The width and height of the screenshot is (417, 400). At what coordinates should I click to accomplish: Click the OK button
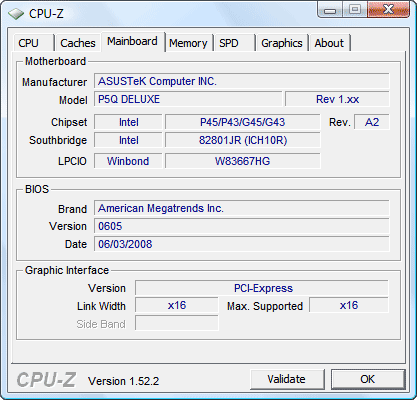(368, 379)
